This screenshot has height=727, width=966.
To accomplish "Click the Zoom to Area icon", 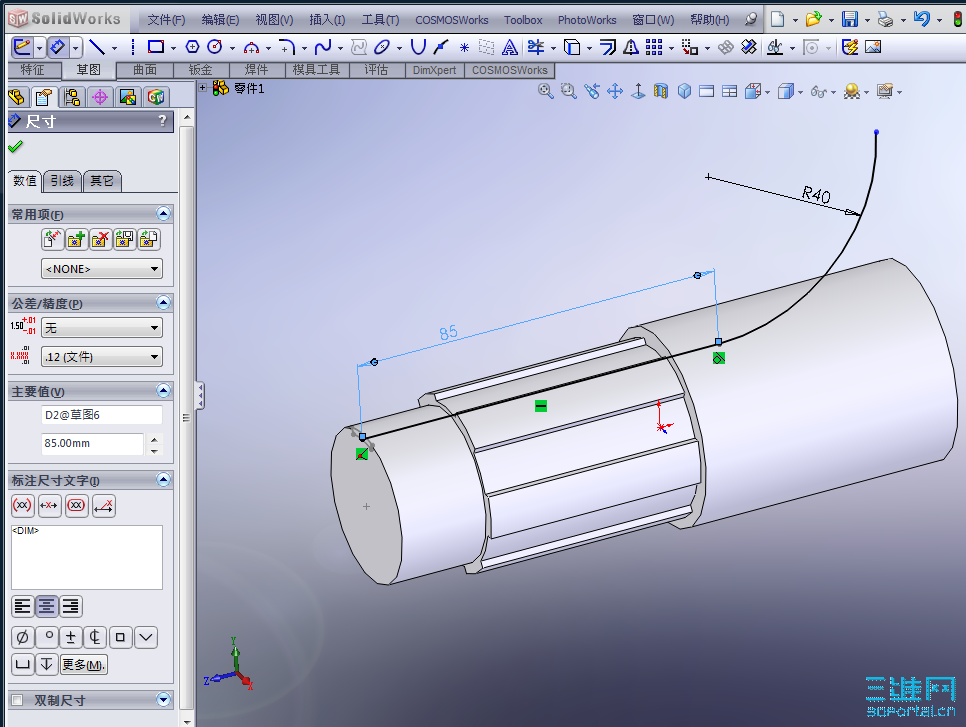I will (x=569, y=91).
